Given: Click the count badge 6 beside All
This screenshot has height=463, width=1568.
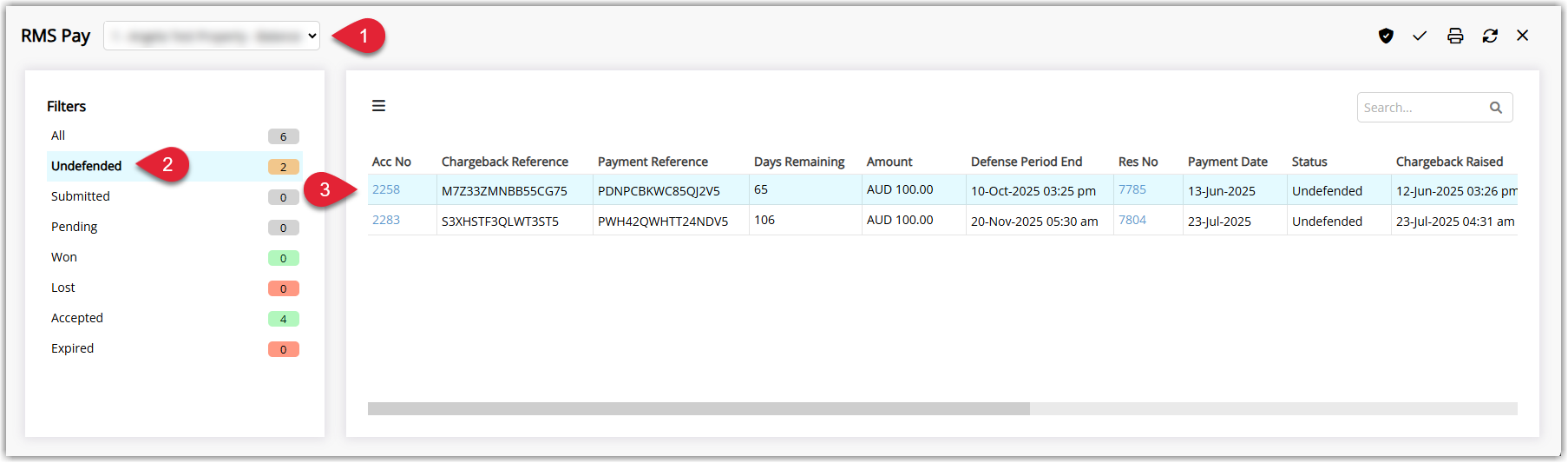Looking at the screenshot, I should (283, 136).
